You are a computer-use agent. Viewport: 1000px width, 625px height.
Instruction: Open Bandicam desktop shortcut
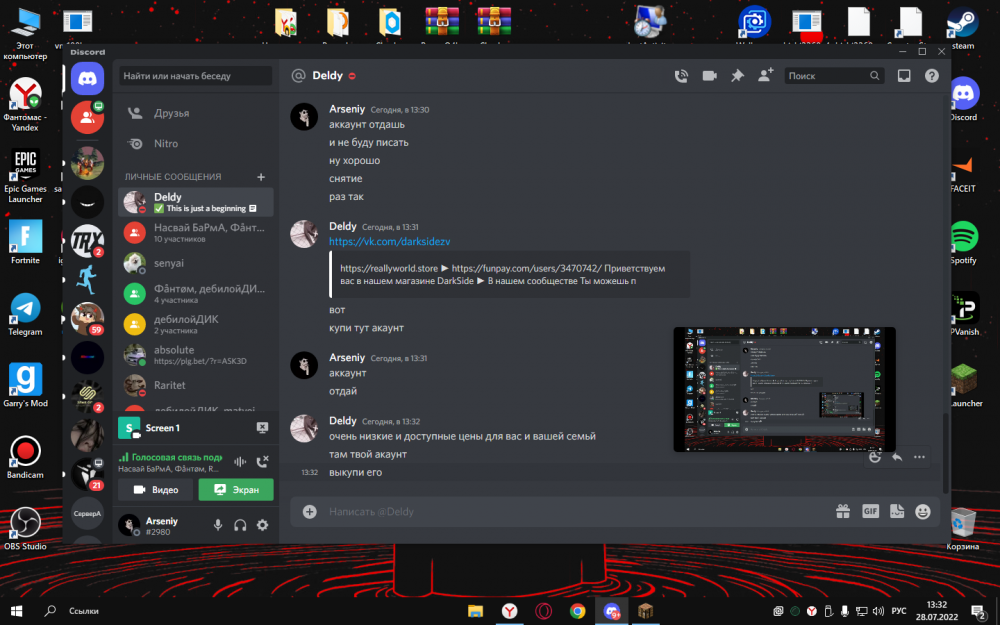click(x=26, y=457)
